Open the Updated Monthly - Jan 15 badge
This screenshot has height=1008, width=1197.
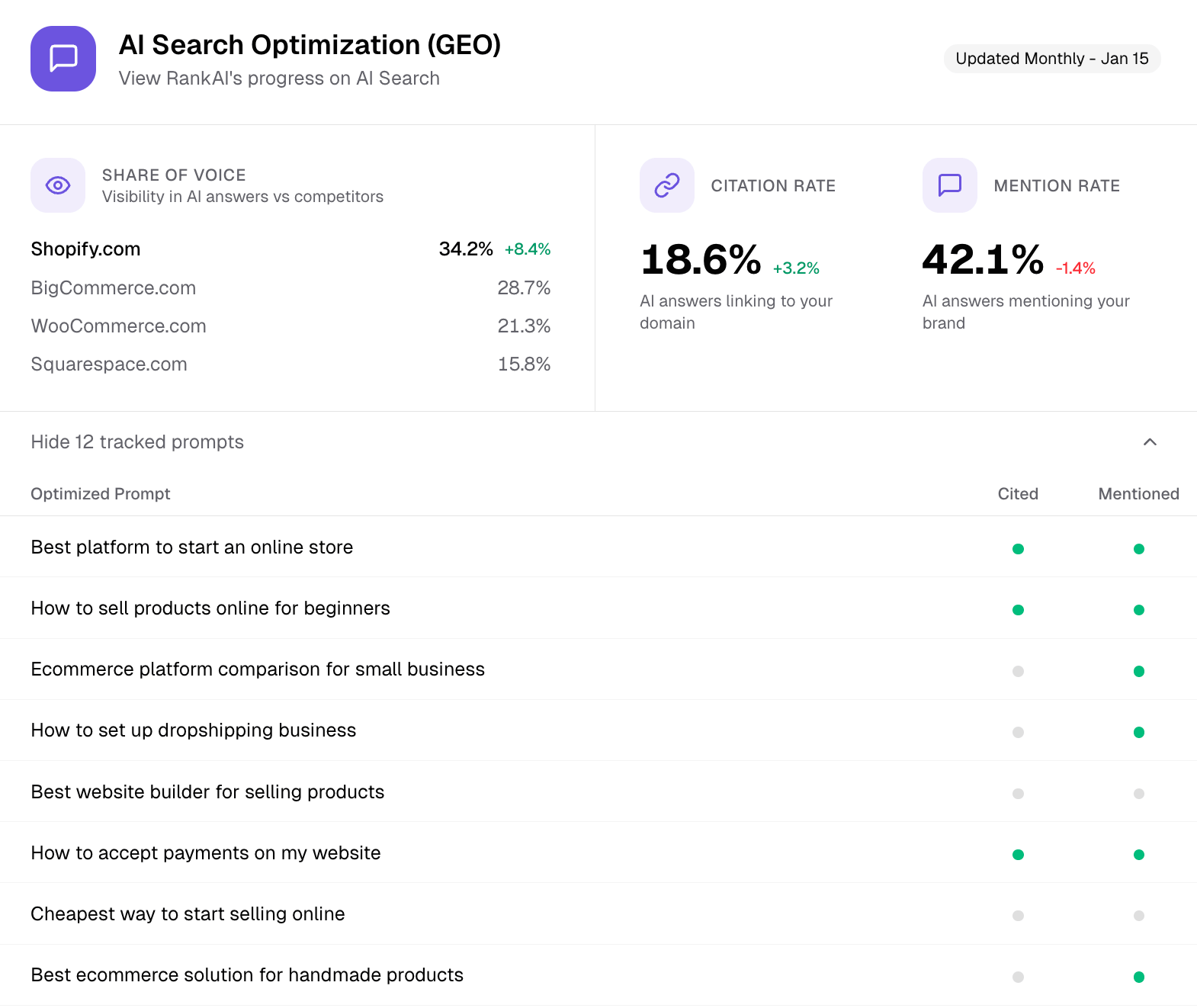[1051, 59]
